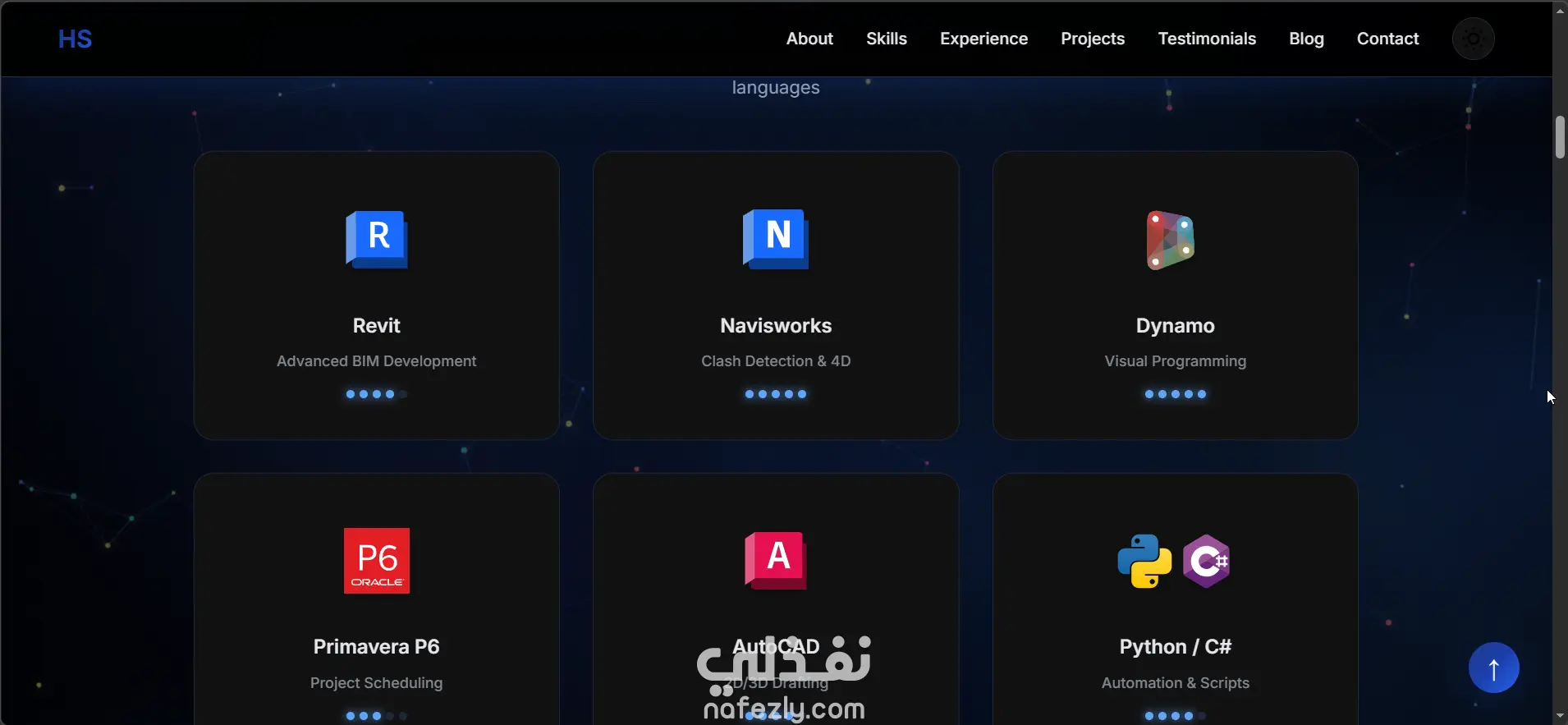Go to the About section
The width and height of the screenshot is (1568, 725).
coord(809,39)
